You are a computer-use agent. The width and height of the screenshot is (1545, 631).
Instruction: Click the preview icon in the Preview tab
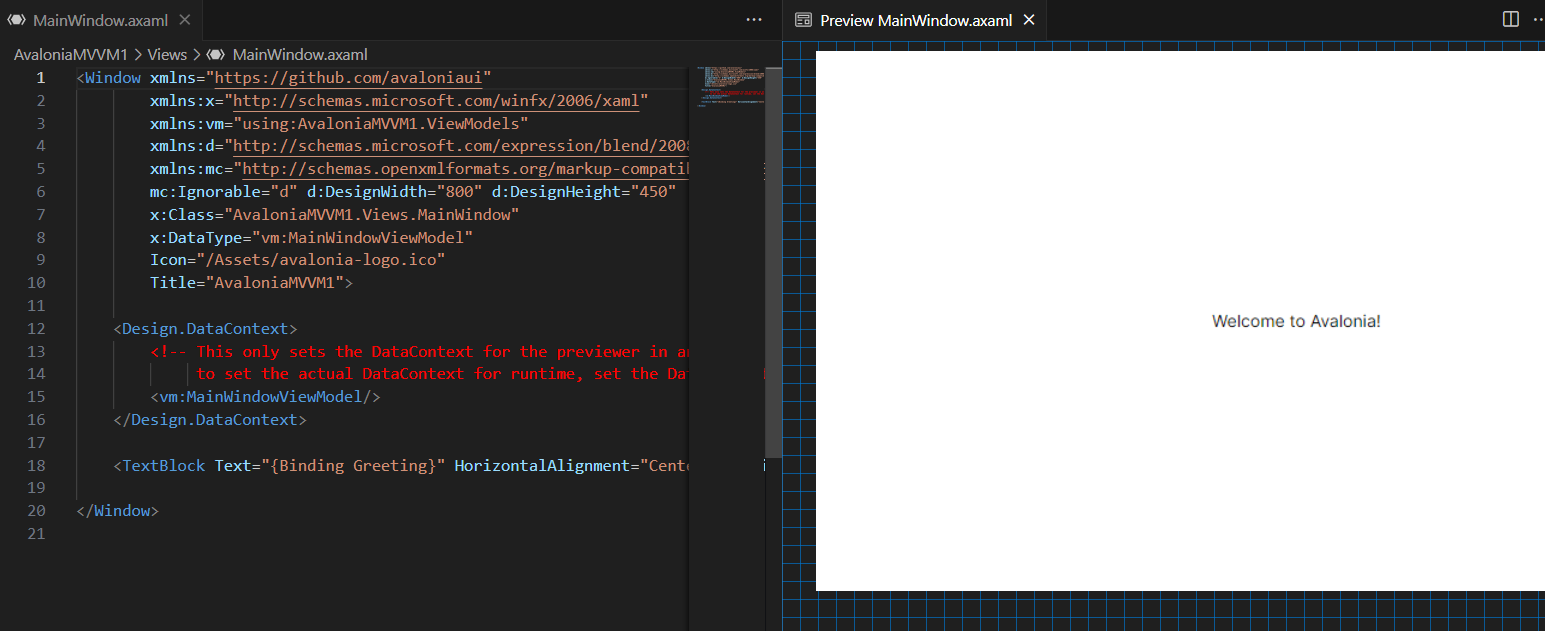(802, 20)
